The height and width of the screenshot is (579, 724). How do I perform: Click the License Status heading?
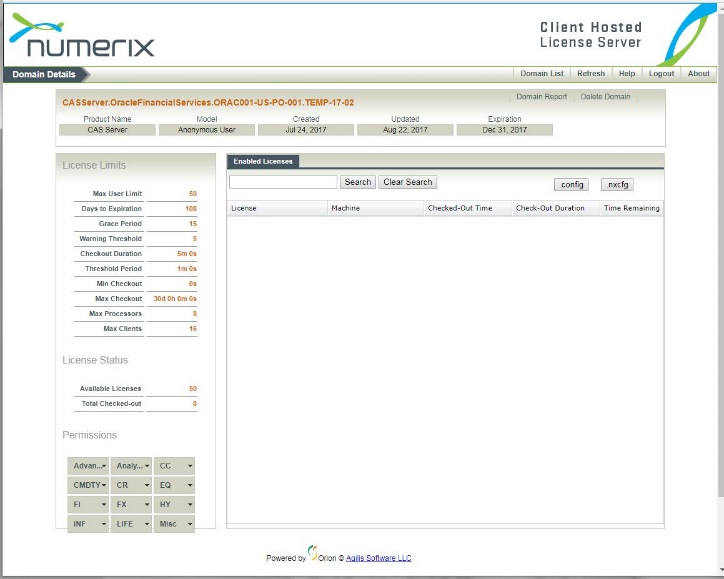(95, 360)
